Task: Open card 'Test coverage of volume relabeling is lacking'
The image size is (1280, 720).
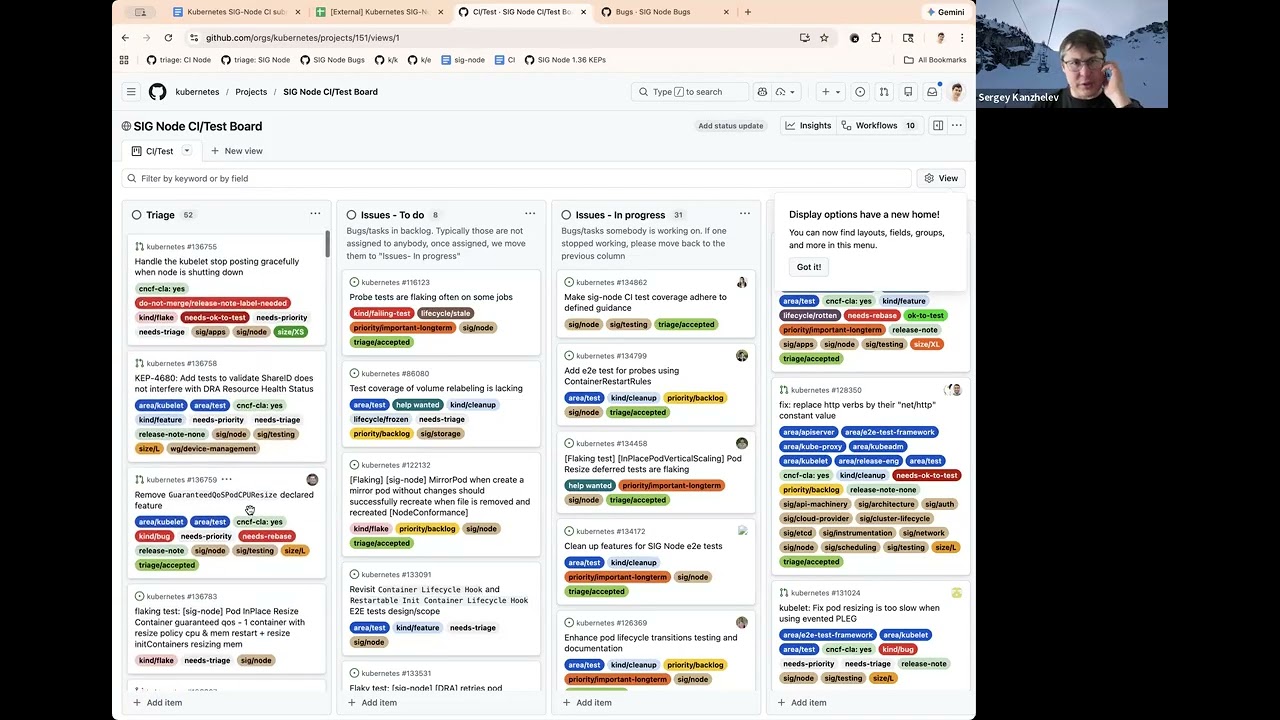Action: pos(436,388)
